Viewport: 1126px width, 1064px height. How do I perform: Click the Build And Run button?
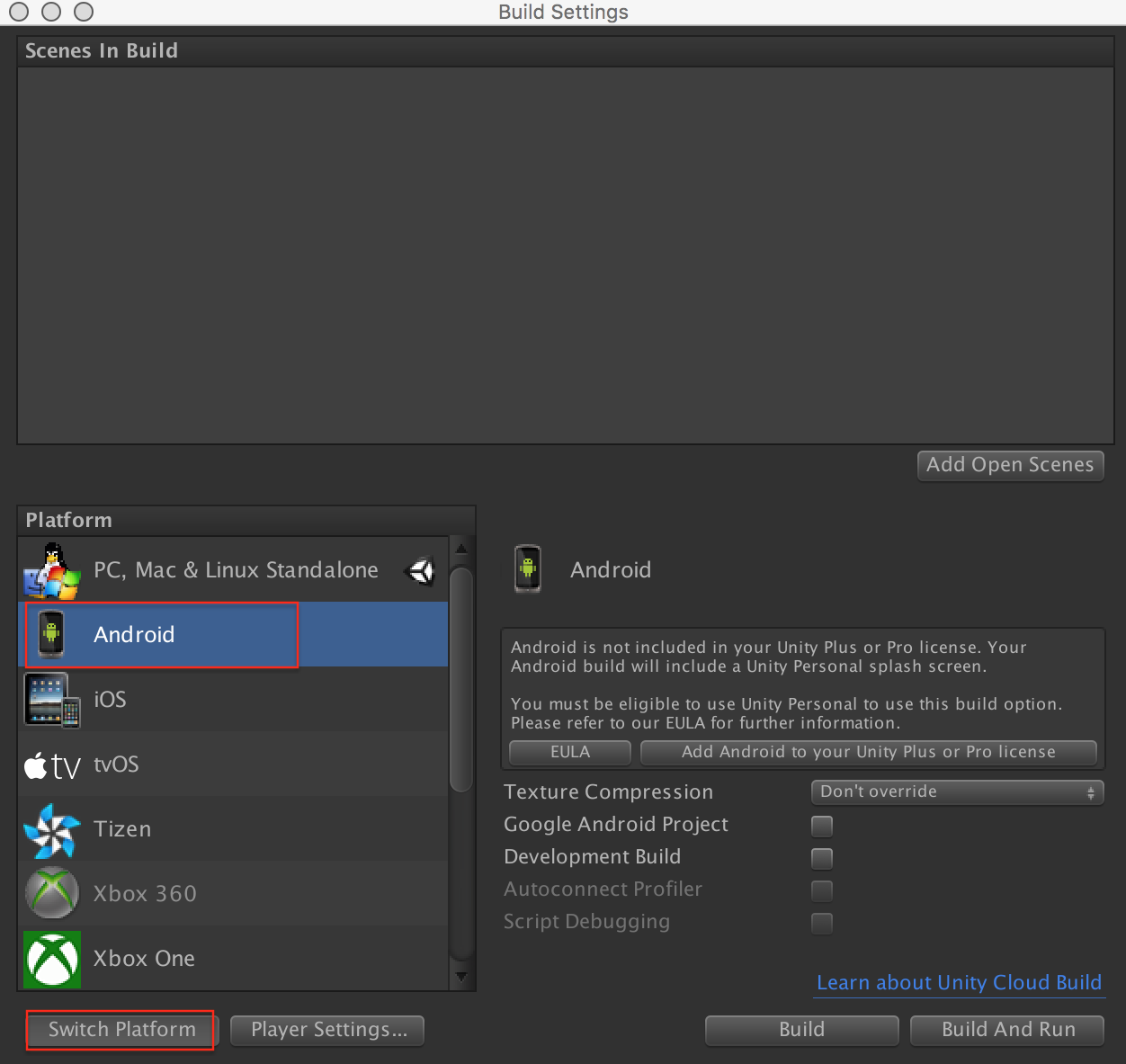point(1007,1030)
